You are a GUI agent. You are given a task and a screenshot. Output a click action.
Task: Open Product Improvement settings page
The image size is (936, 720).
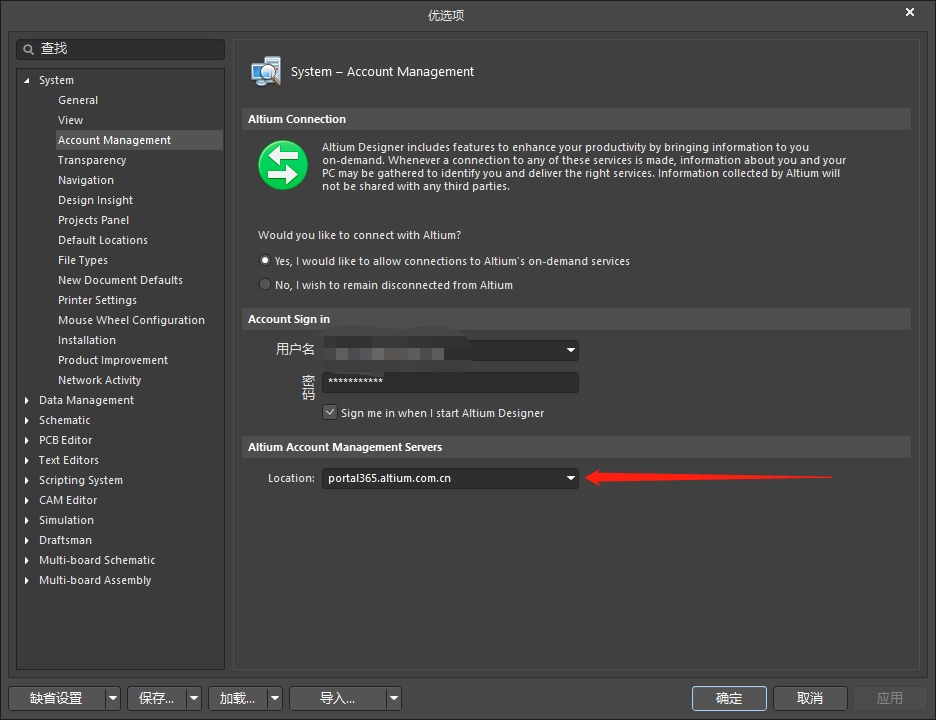113,360
